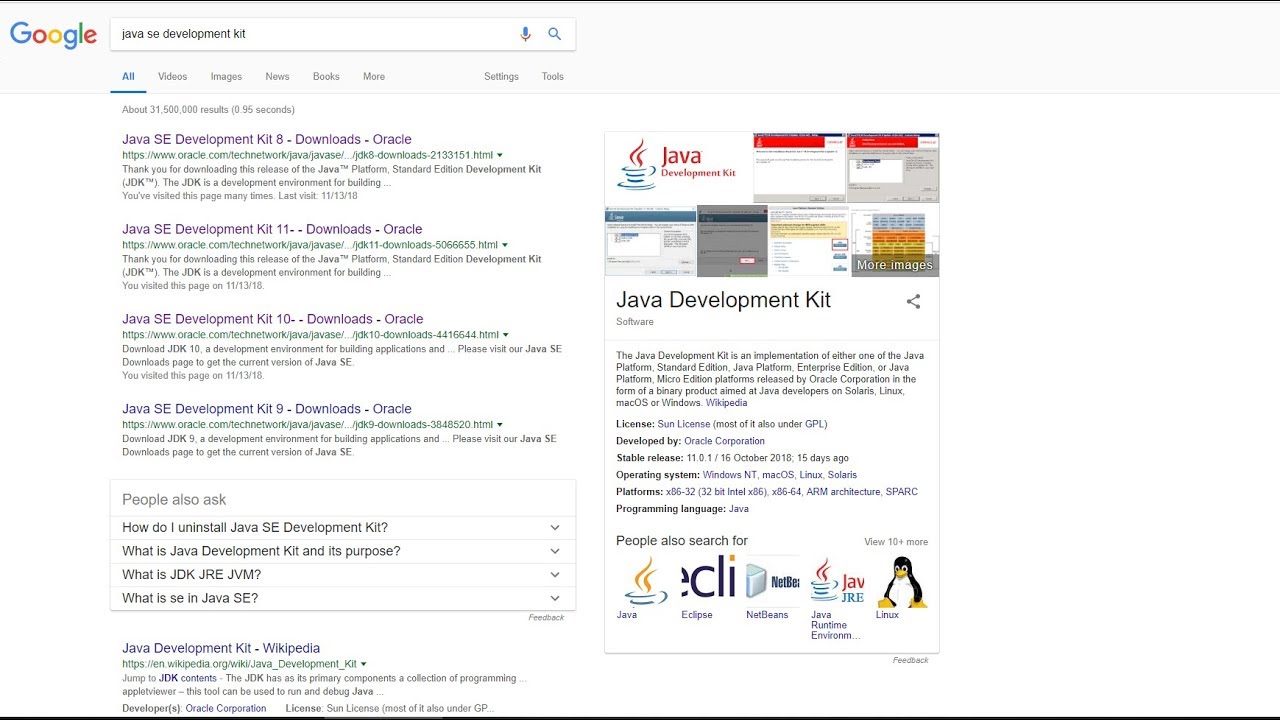The height and width of the screenshot is (720, 1280).
Task: Expand What is se in Java SE question
Action: point(343,598)
